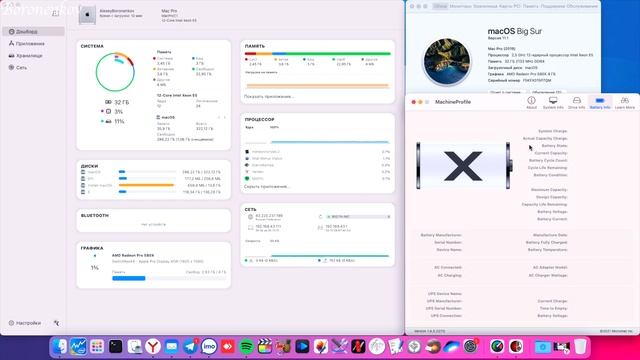640x360 pixels.
Task: Click the AMD Radeon Pro 580X heading
Action: pos(133,256)
